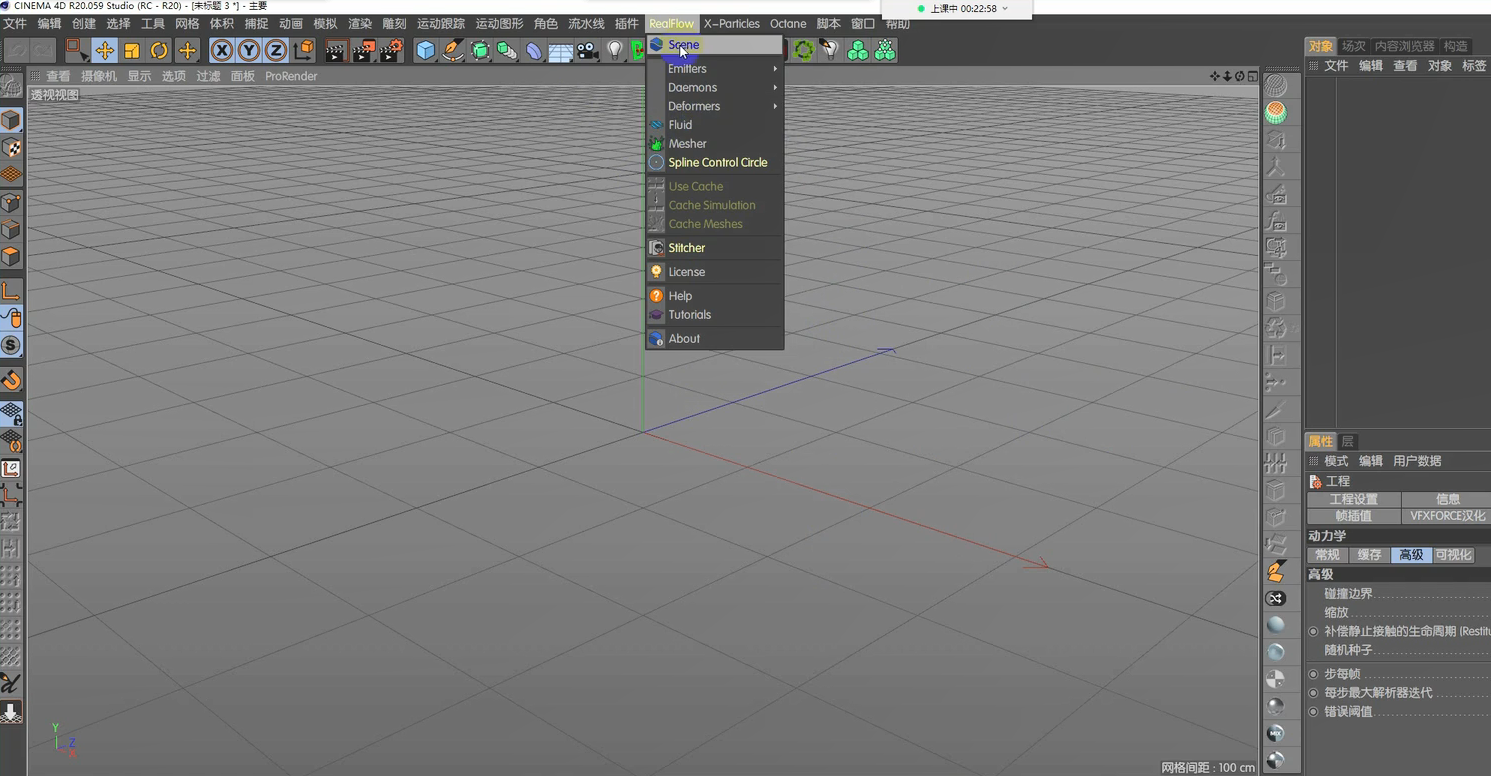The width and height of the screenshot is (1491, 776).
Task: Switch to 缓存 dynamics tab
Action: click(1369, 555)
